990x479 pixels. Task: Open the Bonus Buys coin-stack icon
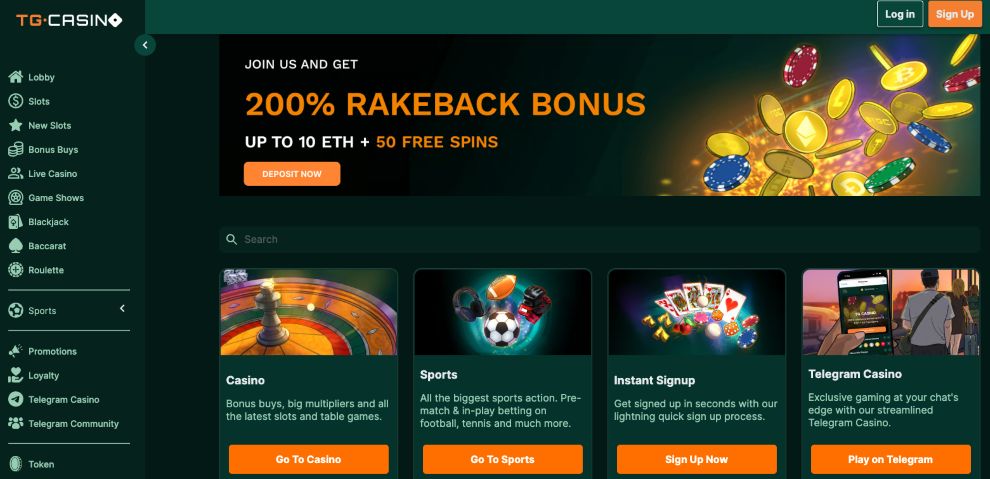tap(16, 150)
